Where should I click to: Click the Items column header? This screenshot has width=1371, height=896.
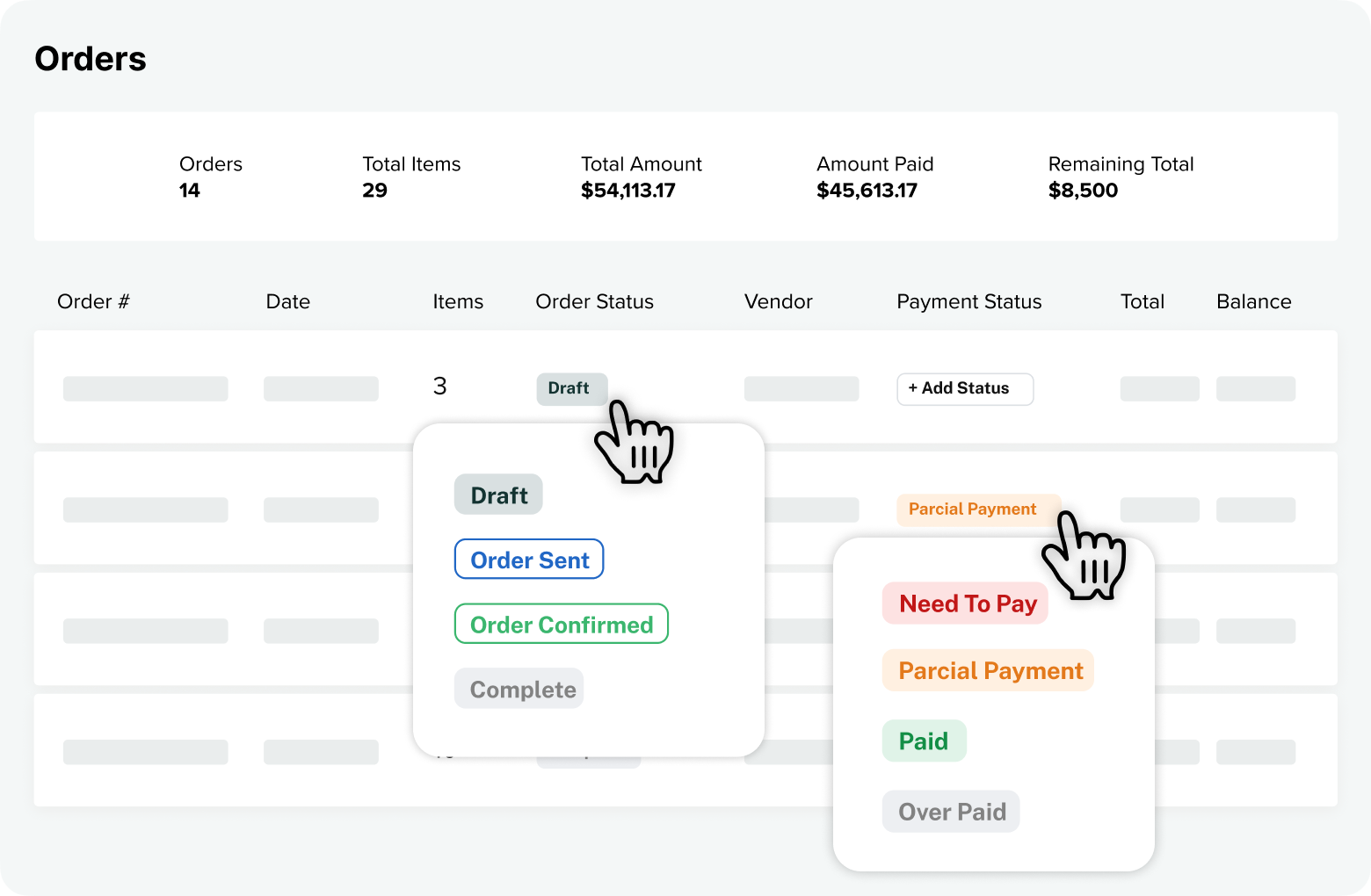pos(458,301)
